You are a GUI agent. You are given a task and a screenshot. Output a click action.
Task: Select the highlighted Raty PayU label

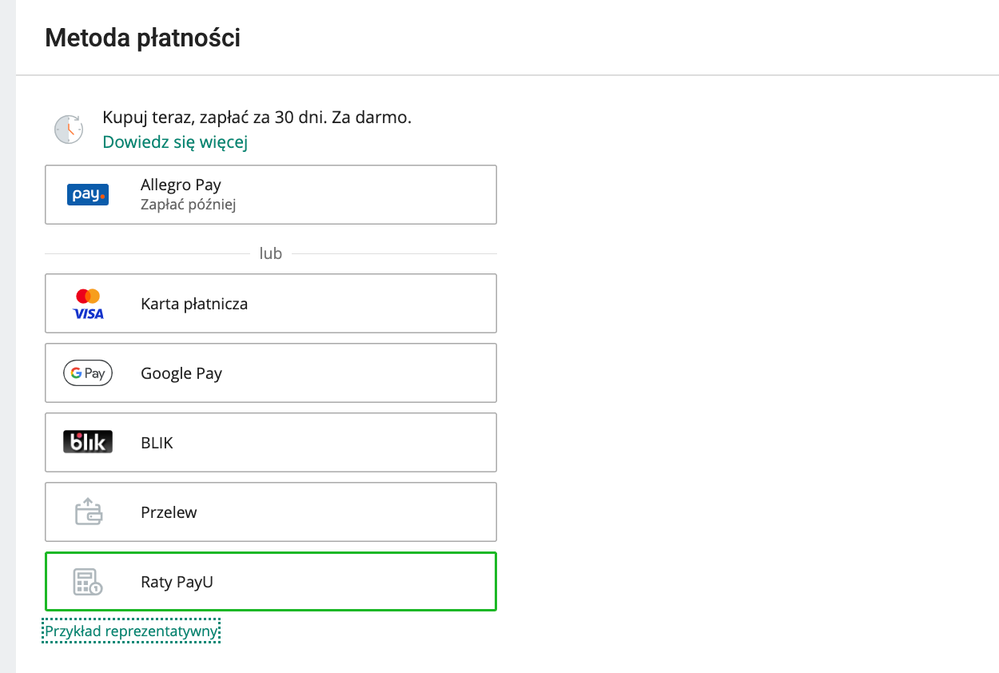[x=177, y=582]
